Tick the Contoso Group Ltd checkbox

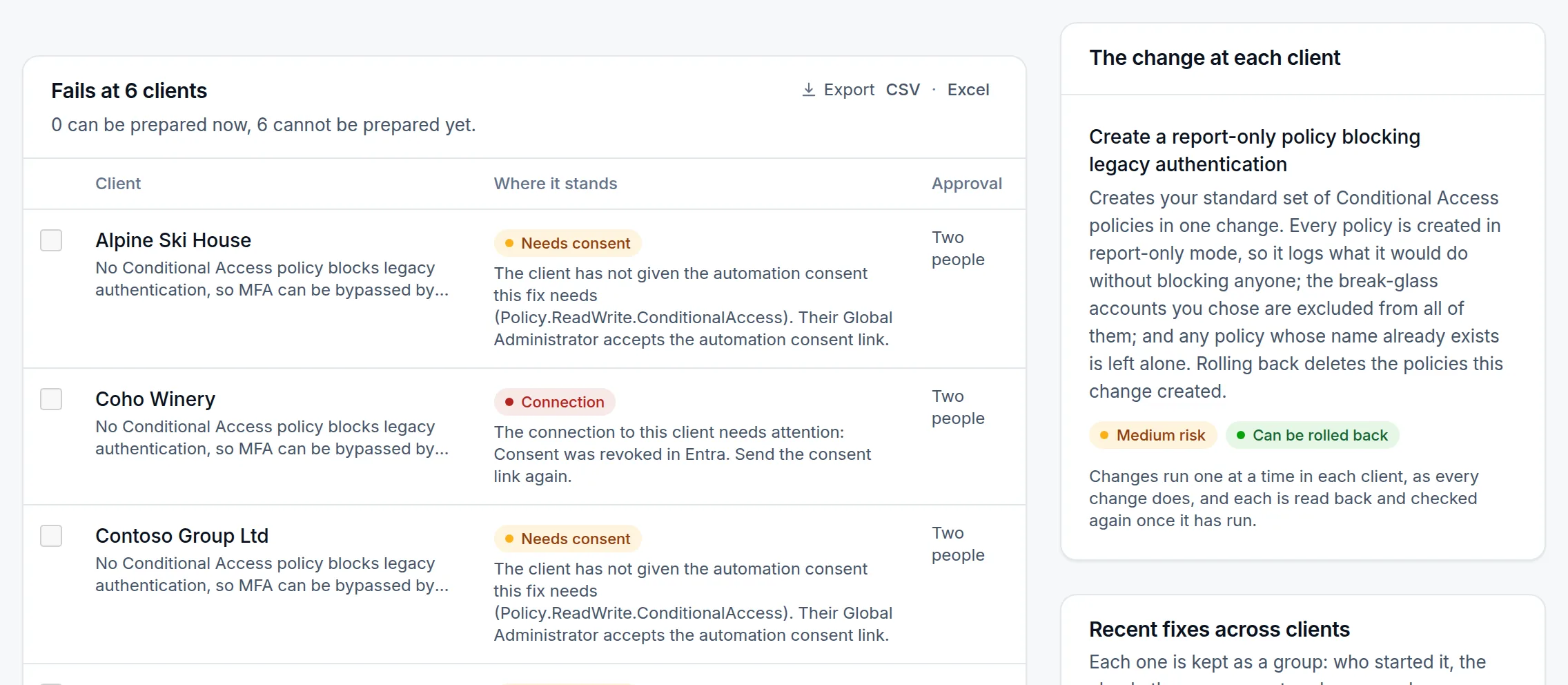point(51,536)
